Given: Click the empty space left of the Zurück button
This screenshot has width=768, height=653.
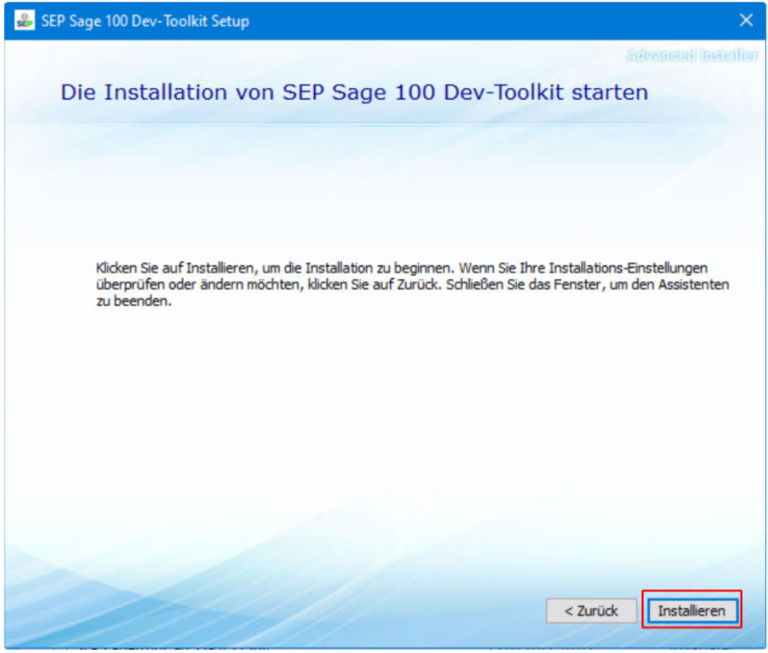Looking at the screenshot, I should 300,610.
